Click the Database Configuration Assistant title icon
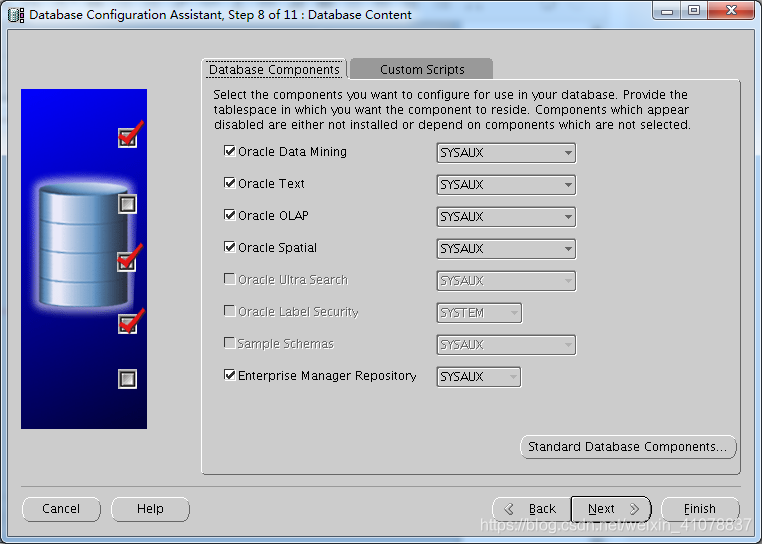The height and width of the screenshot is (544, 762). [x=16, y=15]
